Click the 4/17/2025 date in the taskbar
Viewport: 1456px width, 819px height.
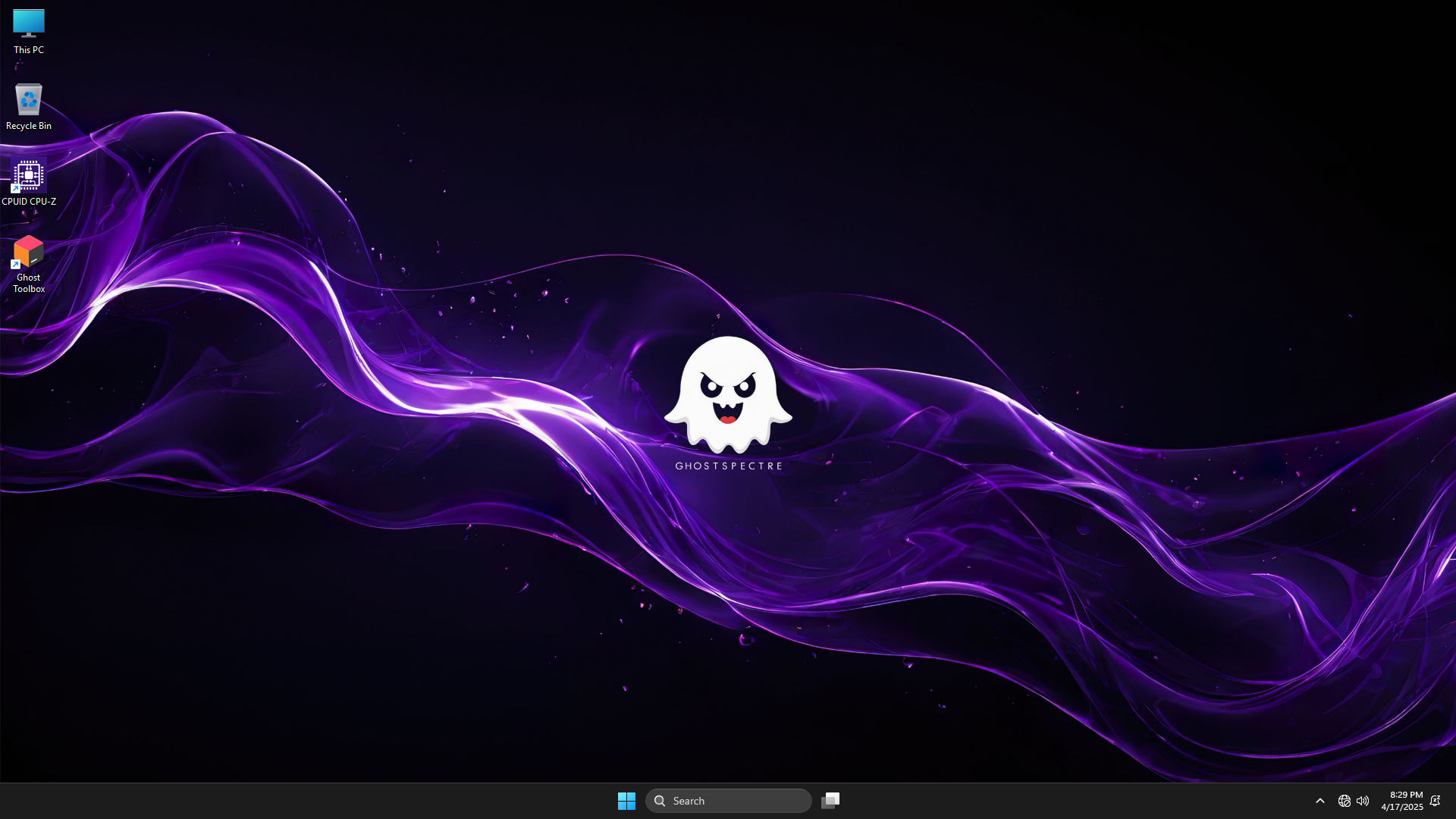[x=1402, y=807]
